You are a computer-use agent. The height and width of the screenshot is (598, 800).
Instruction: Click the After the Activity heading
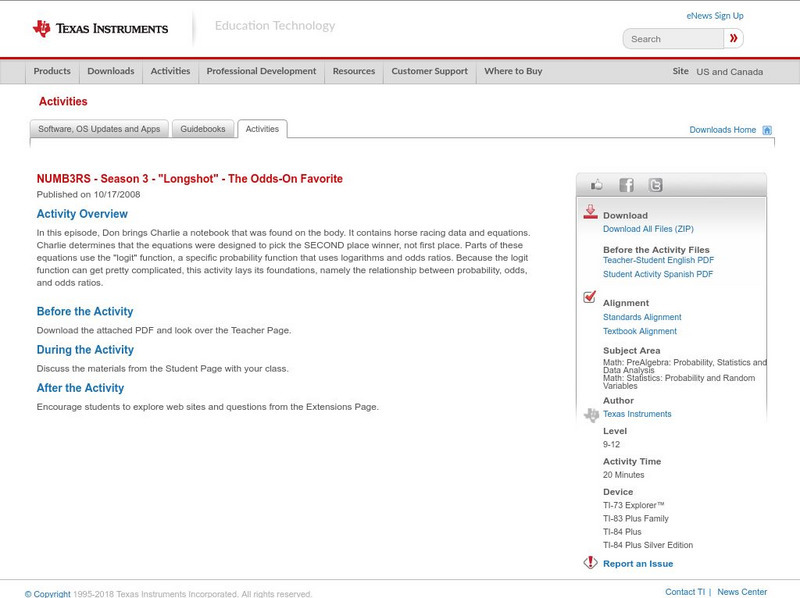pyautogui.click(x=80, y=388)
